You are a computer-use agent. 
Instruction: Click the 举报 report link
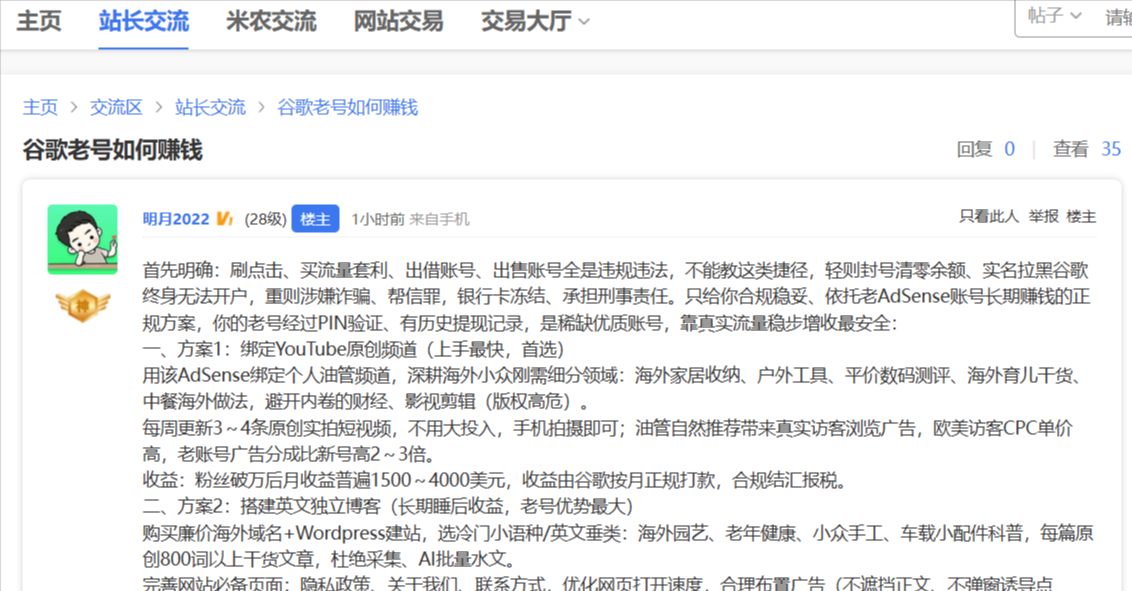pos(1043,216)
